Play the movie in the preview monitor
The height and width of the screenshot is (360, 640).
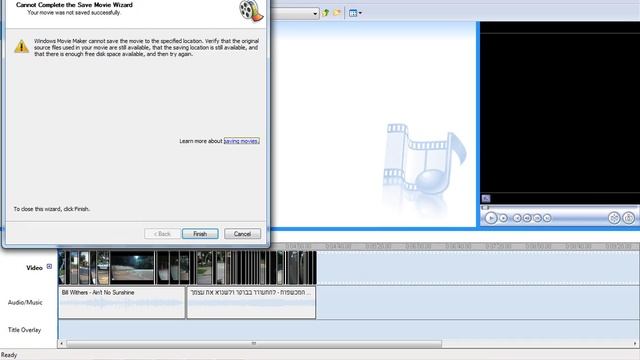(x=491, y=218)
